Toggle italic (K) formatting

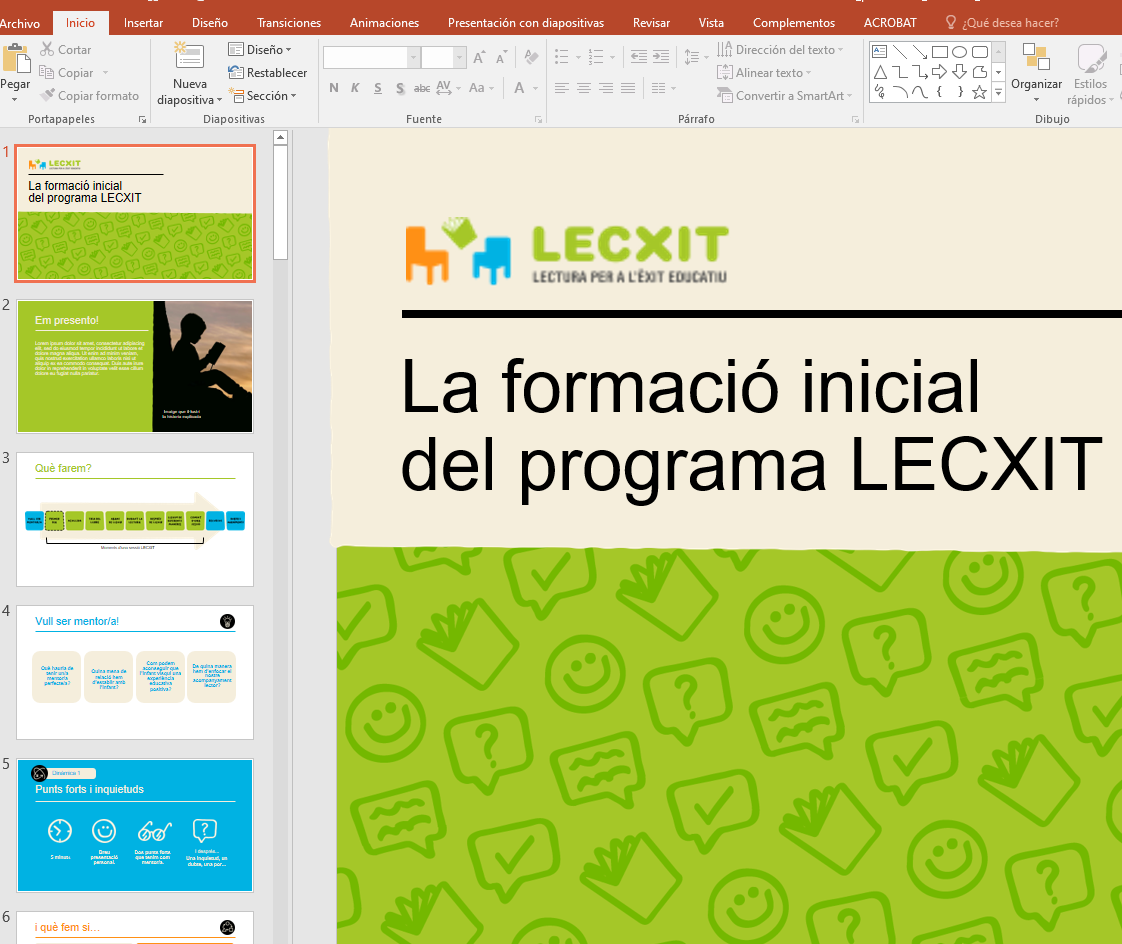pos(355,88)
